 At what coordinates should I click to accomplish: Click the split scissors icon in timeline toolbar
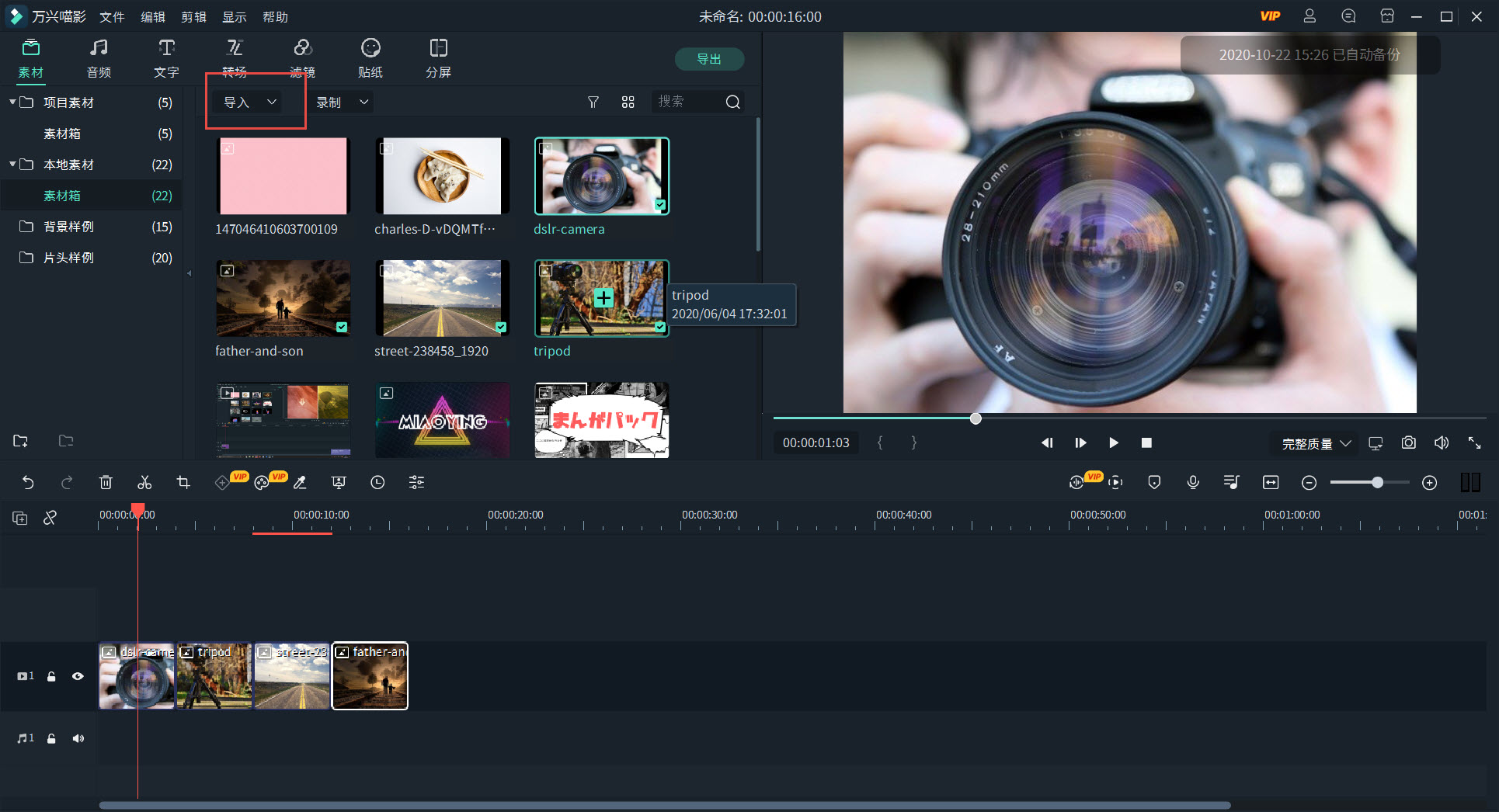[144, 482]
